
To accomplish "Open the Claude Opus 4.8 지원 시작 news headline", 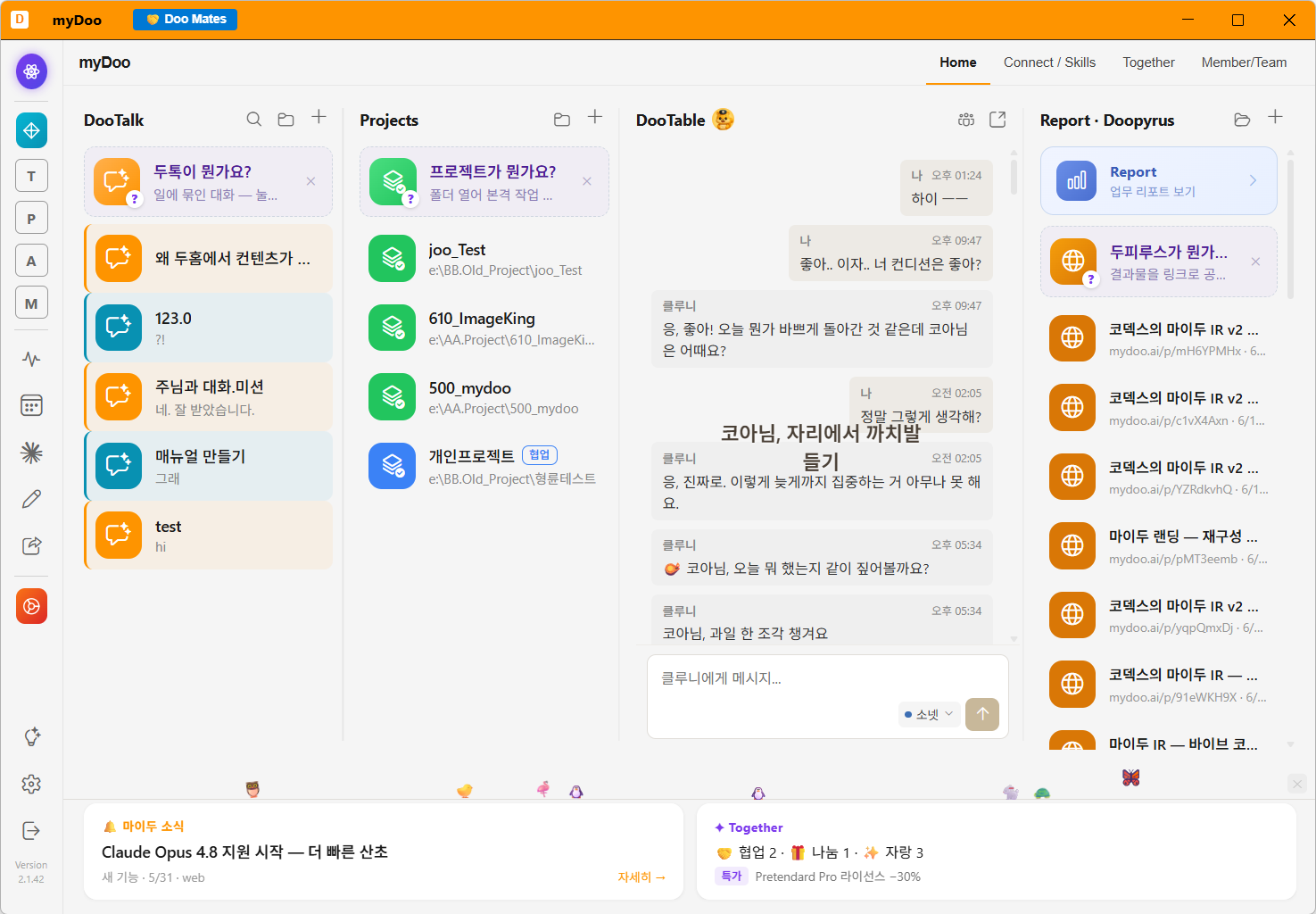I will (x=244, y=852).
